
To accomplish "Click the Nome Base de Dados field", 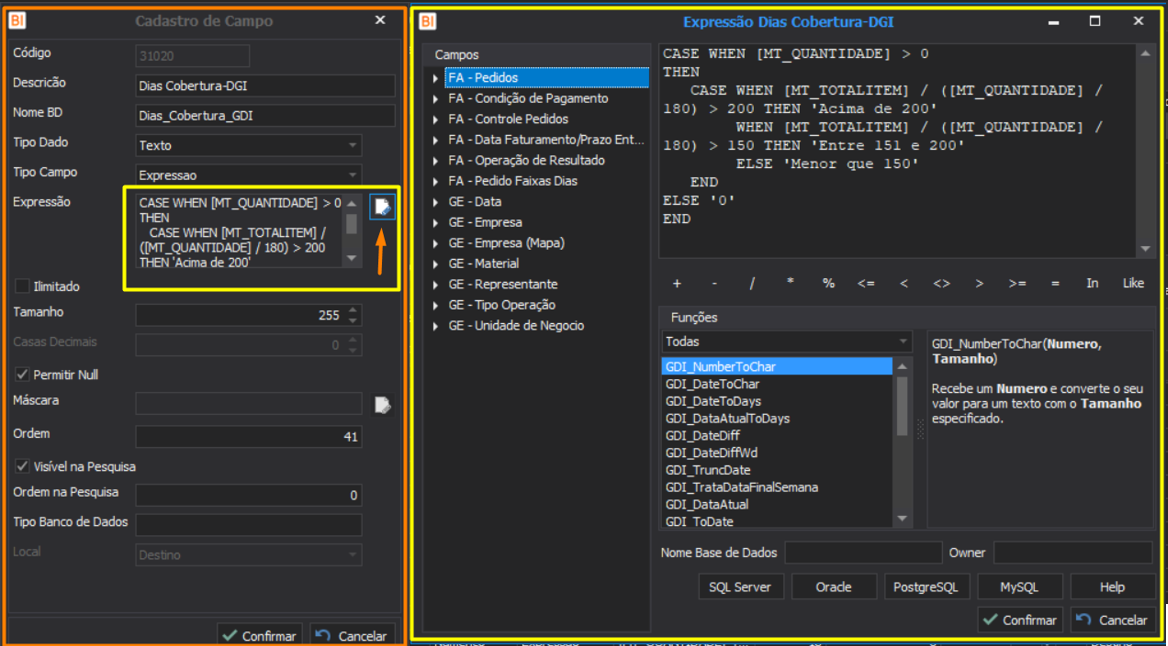I will [863, 553].
